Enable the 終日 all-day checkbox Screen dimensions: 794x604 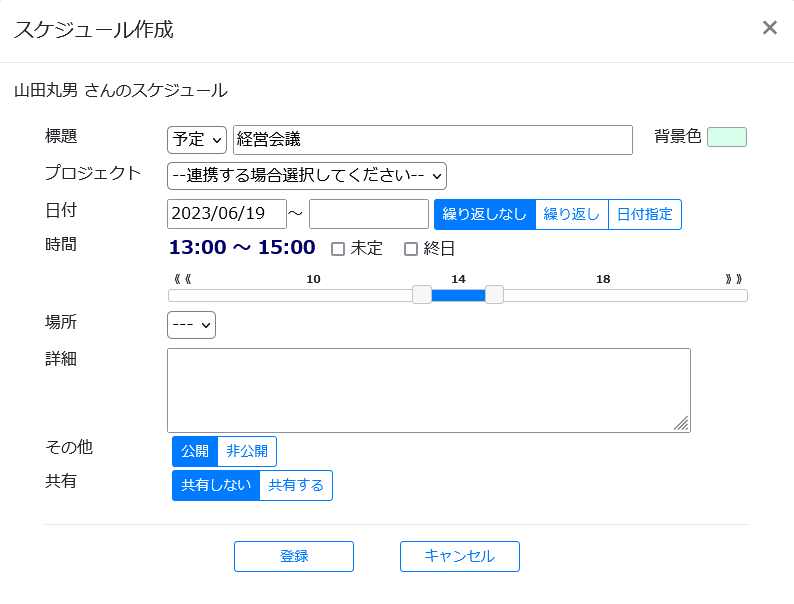411,249
